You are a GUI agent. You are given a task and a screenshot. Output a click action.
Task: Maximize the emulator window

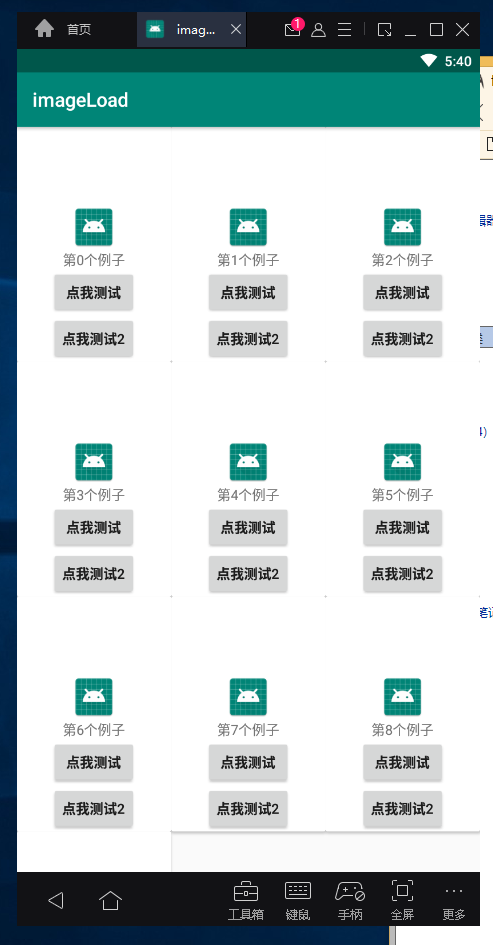coord(436,30)
